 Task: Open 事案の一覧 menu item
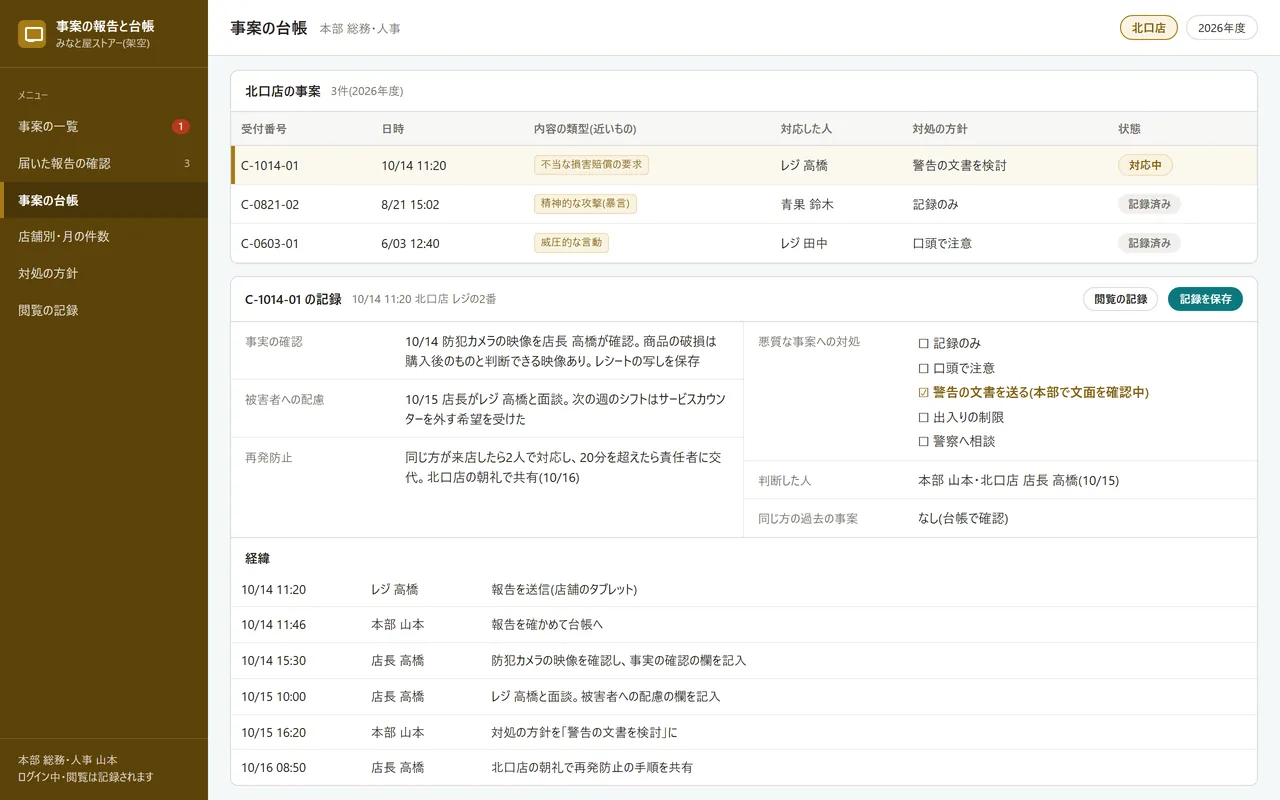coord(104,126)
